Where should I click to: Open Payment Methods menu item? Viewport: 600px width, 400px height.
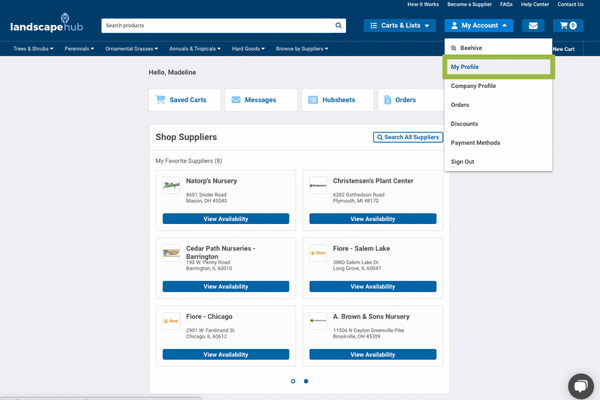click(498, 143)
